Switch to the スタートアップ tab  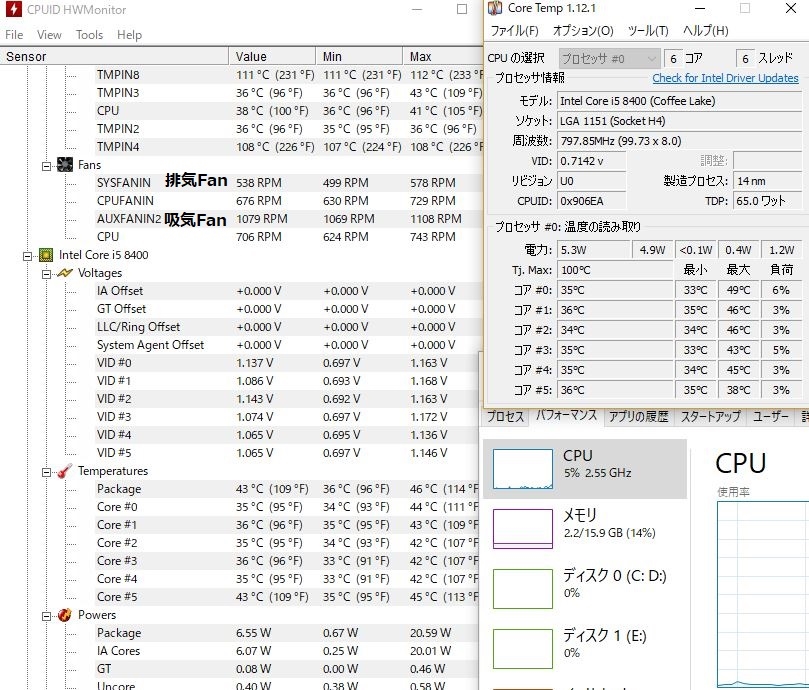coord(710,416)
